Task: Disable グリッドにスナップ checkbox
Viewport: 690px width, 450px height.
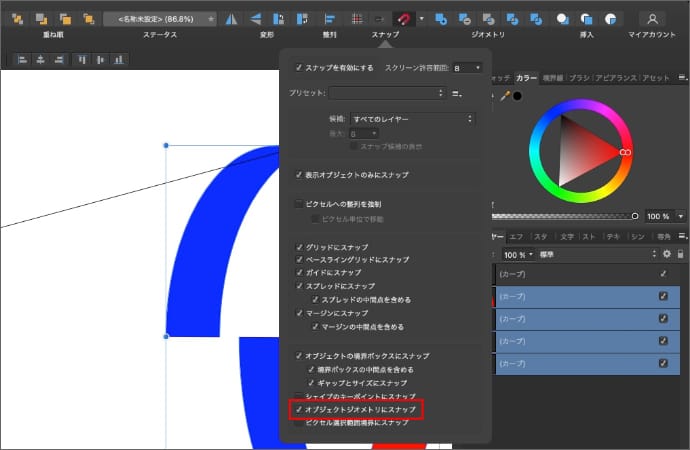Action: tap(298, 247)
